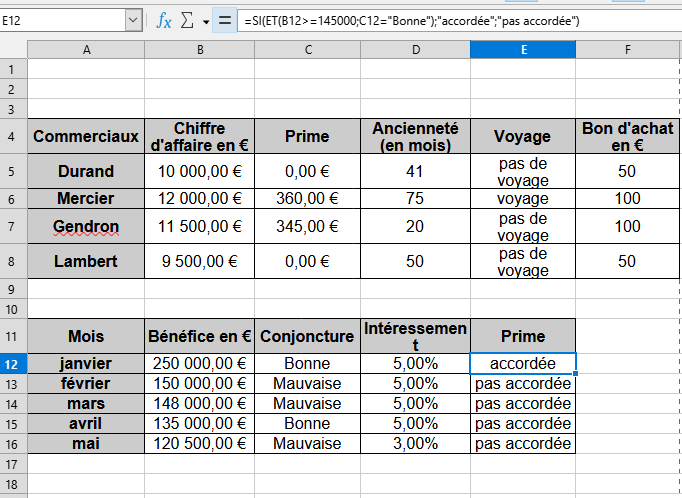682x498 pixels.
Task: Select row 4 header
Action: coord(13,137)
